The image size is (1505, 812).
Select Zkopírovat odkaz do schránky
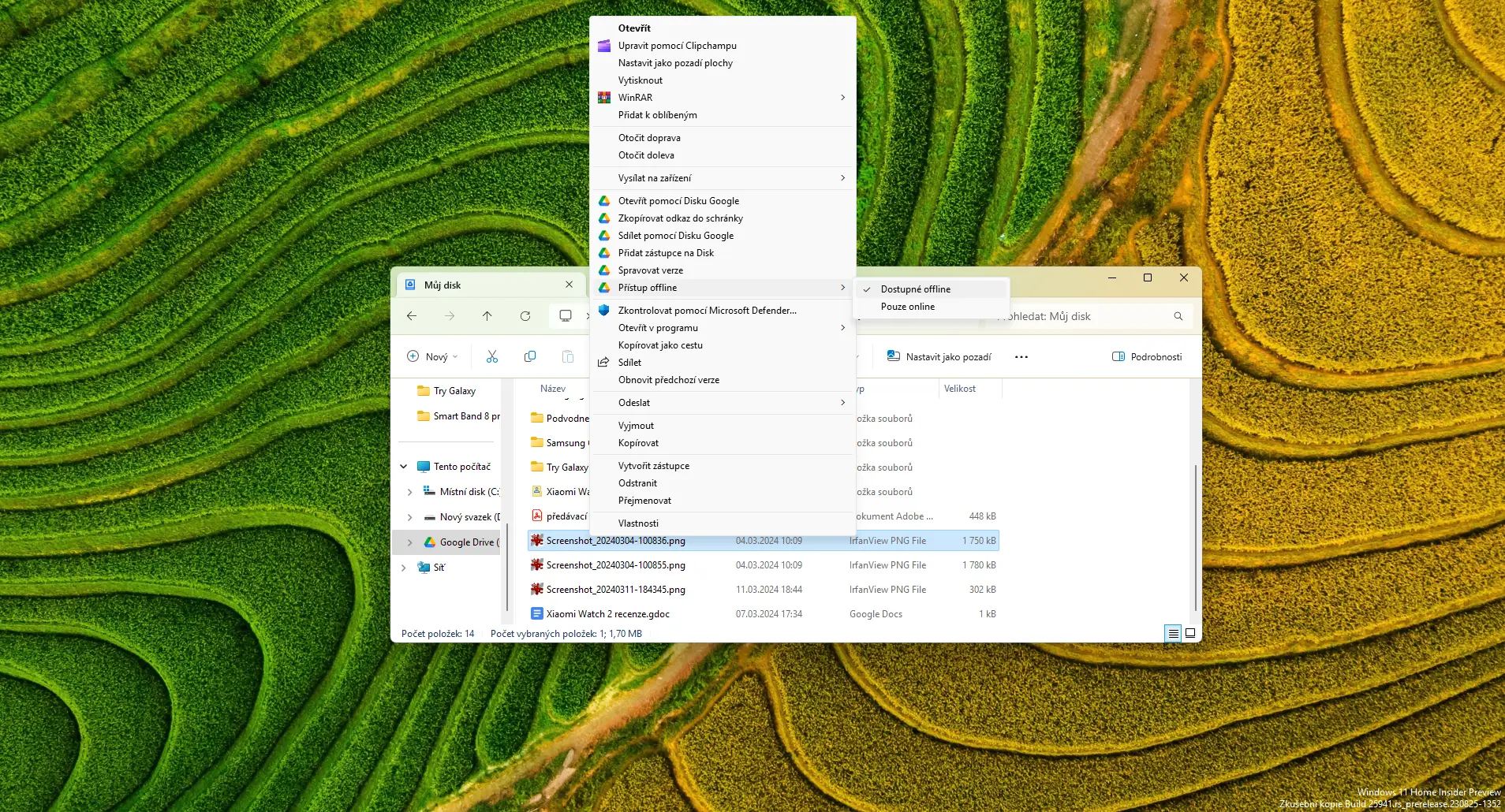[x=723, y=218]
